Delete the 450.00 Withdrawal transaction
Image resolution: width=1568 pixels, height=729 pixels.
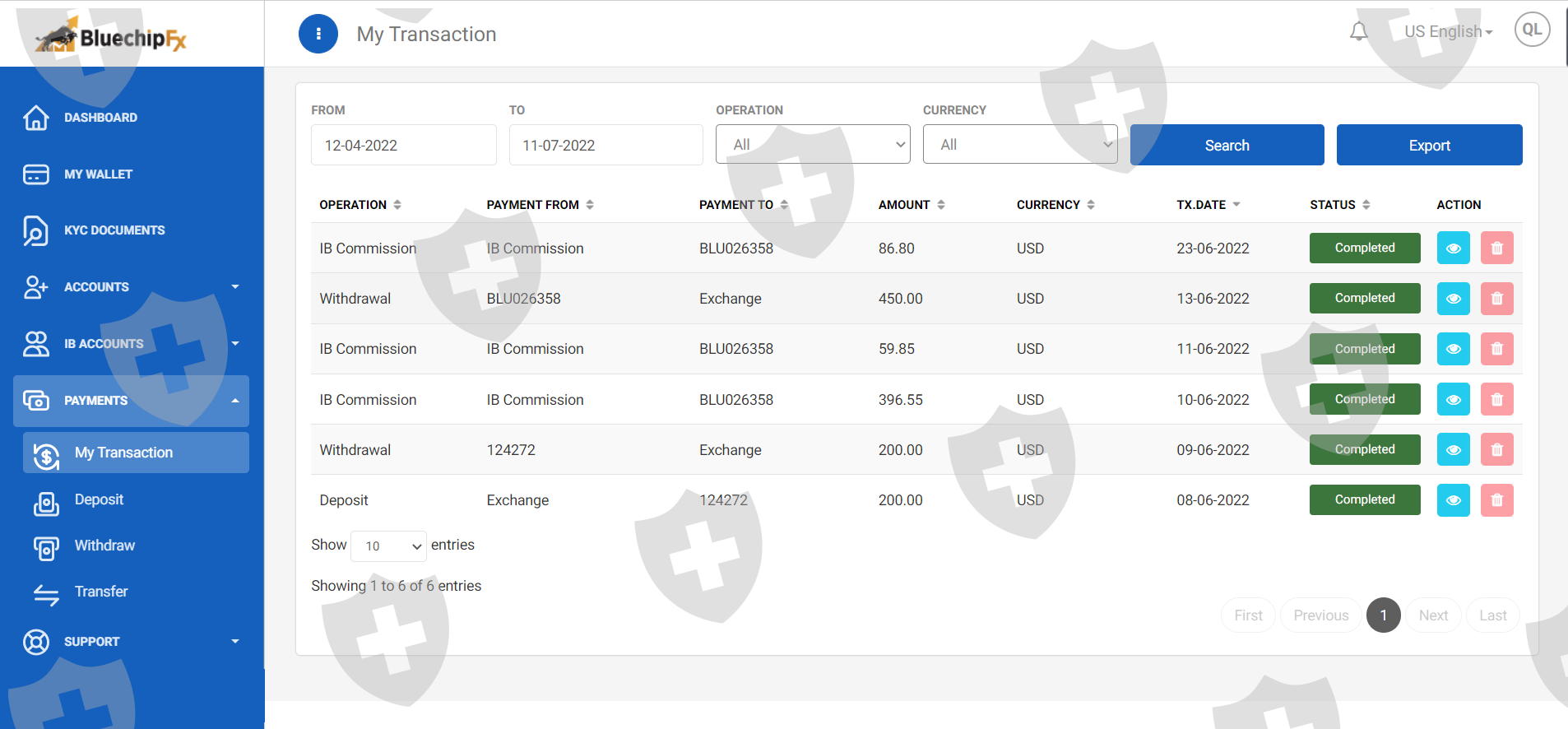[x=1496, y=299]
